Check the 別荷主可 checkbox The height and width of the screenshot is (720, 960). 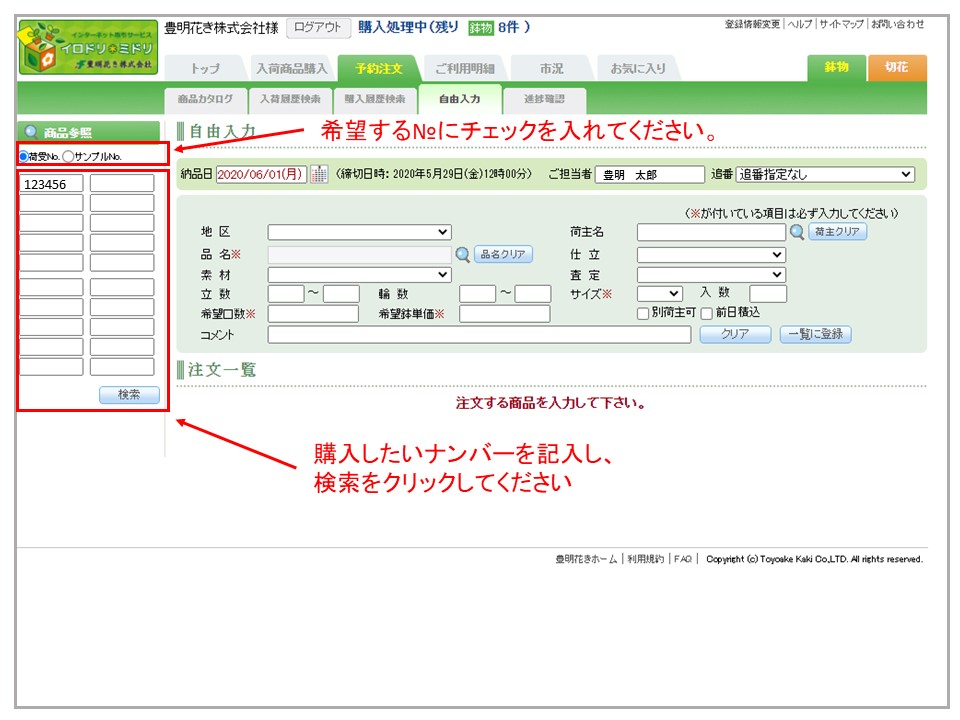coord(644,313)
